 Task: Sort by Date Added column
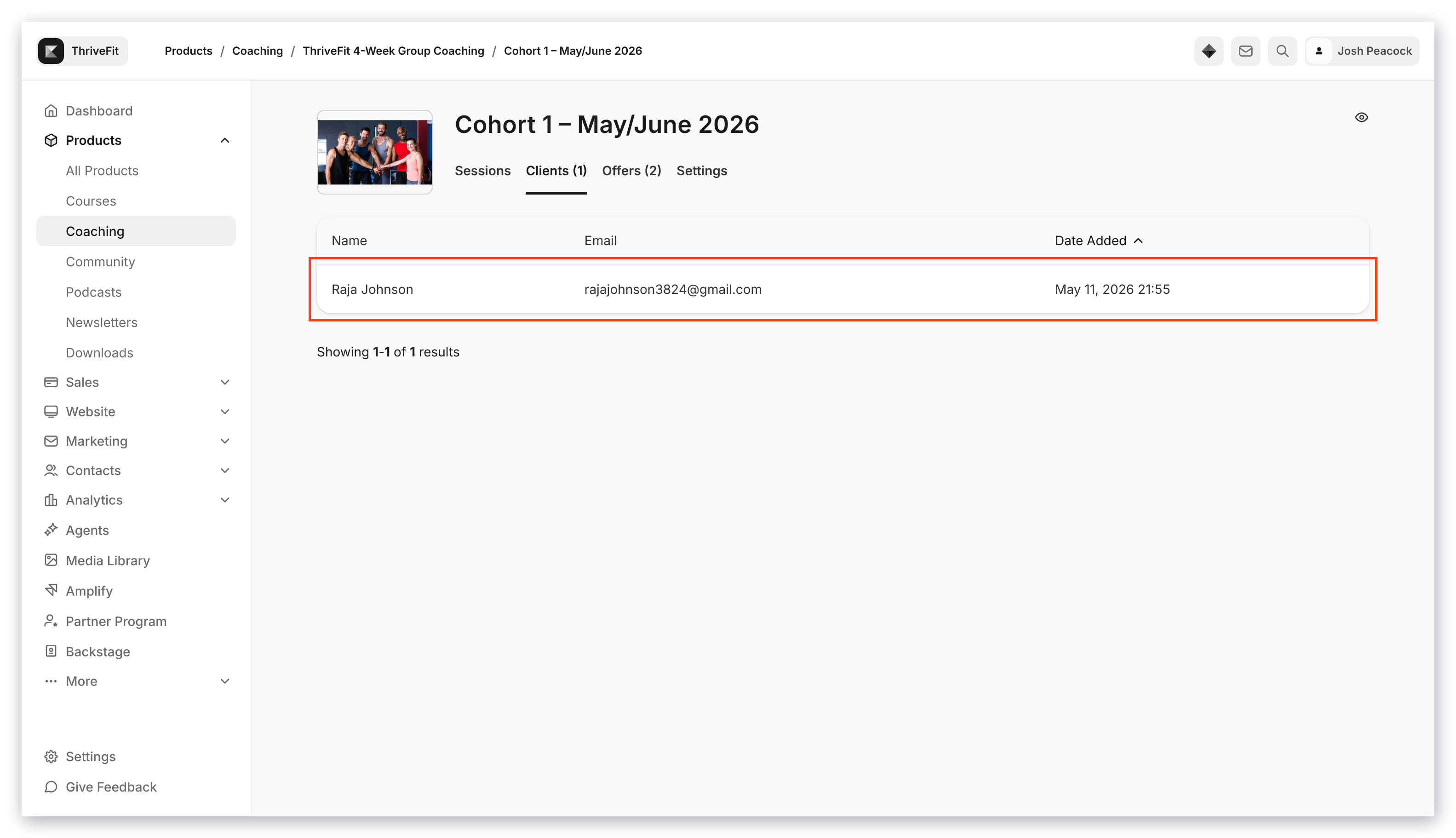tap(1098, 241)
